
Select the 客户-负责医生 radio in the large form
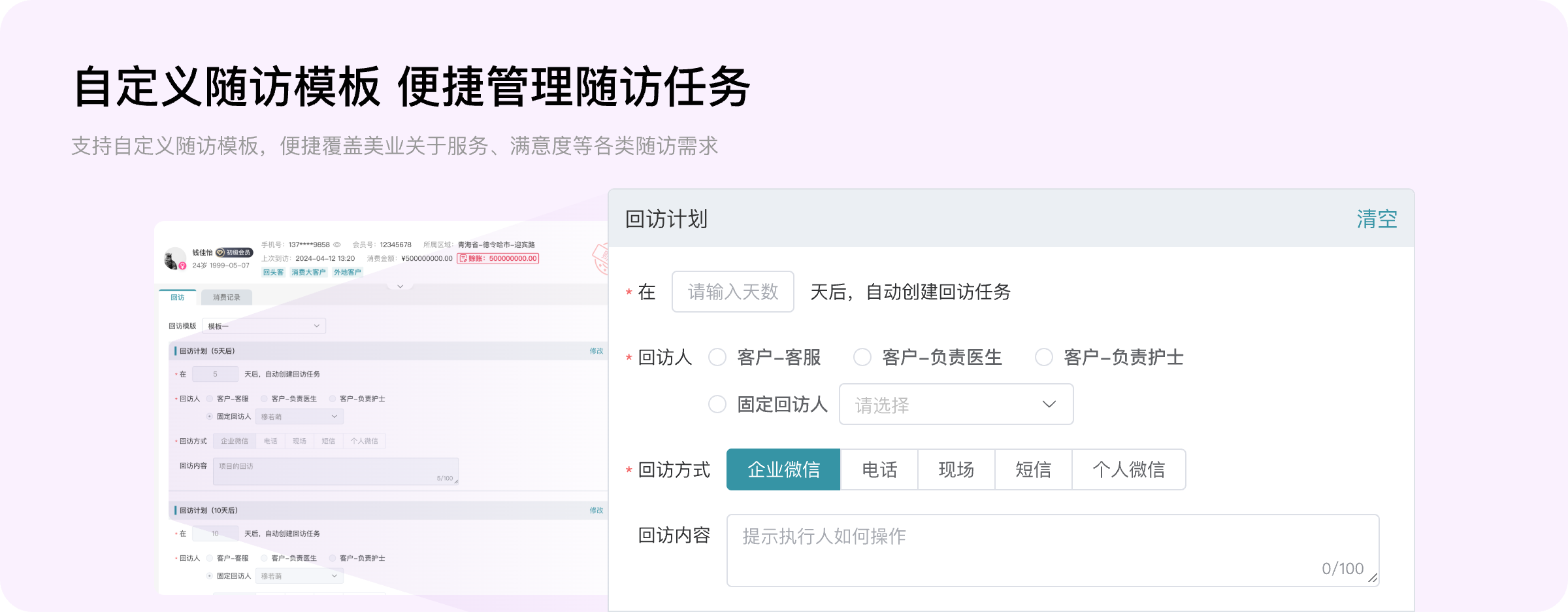(862, 357)
